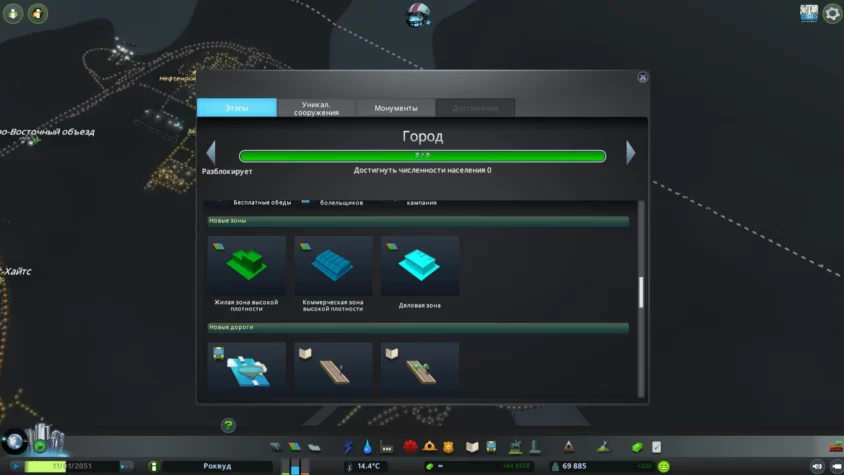Switch to the Монументы tab

coord(396,108)
